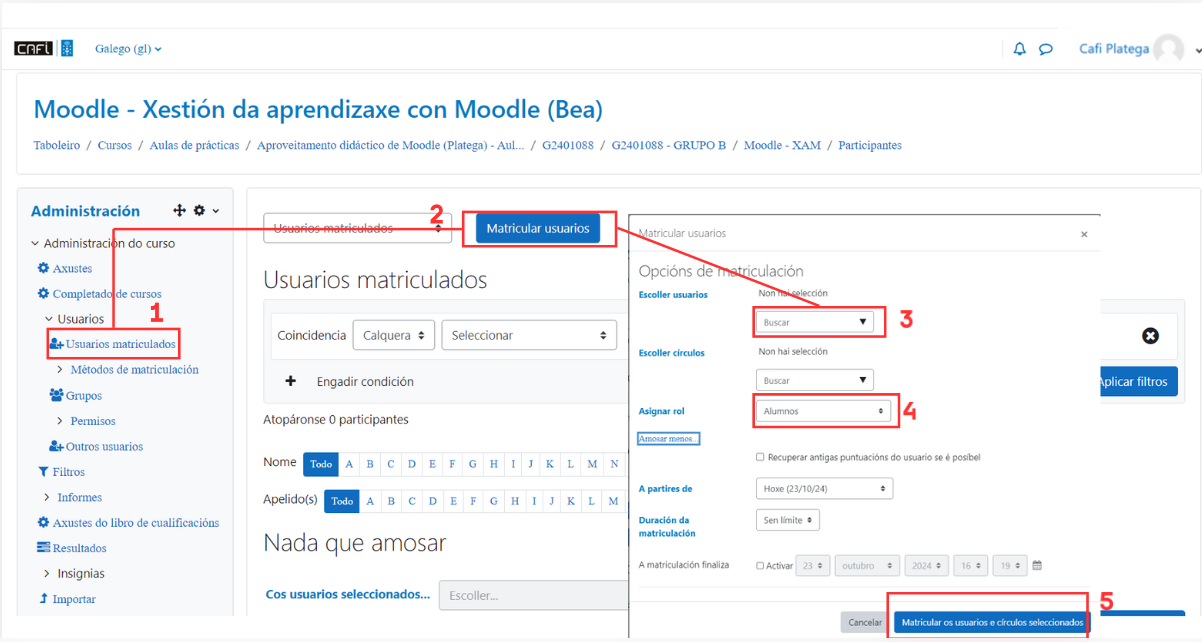The width and height of the screenshot is (1202, 642).
Task: Click Matricular os usuarios e círculos seleccionados
Action: [x=992, y=622]
